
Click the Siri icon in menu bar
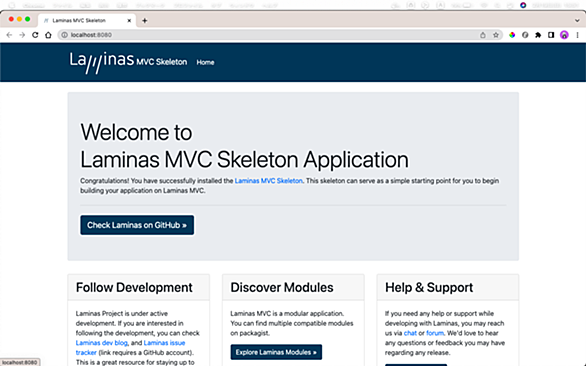click(x=523, y=5)
